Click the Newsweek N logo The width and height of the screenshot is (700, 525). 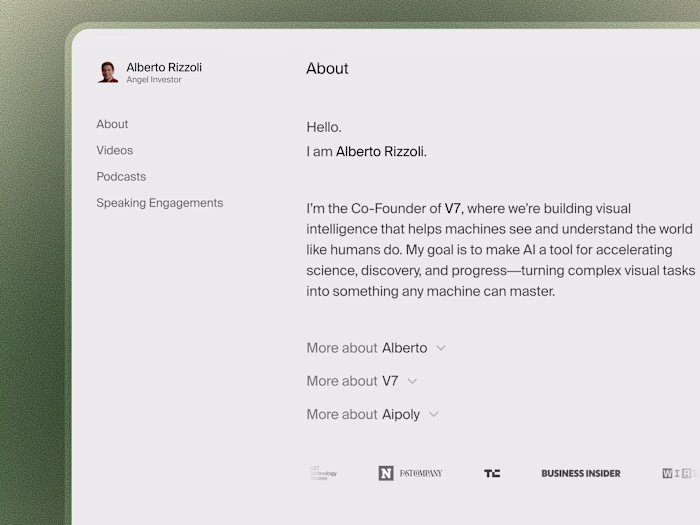click(x=386, y=473)
